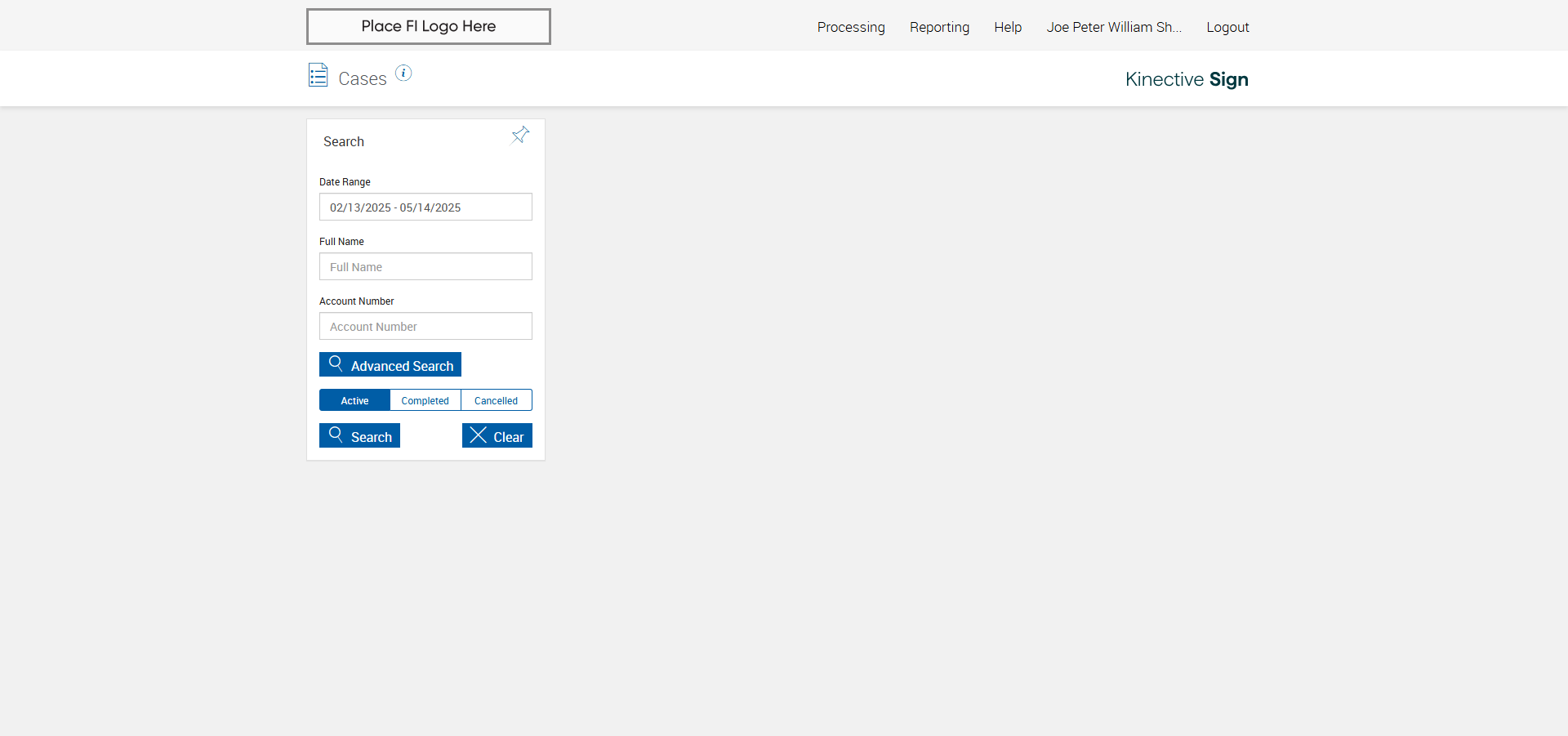Pin the Search panel
This screenshot has width=1568, height=736.
520,135
